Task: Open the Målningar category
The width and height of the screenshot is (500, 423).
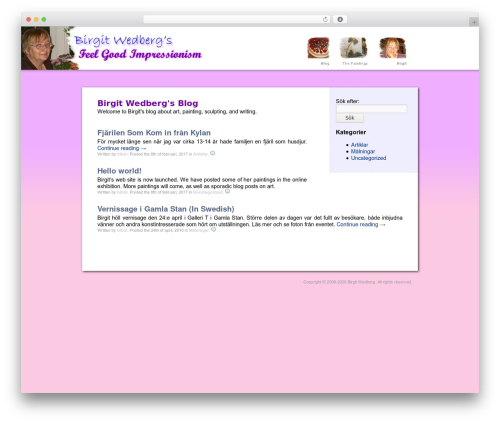Action: [x=363, y=151]
